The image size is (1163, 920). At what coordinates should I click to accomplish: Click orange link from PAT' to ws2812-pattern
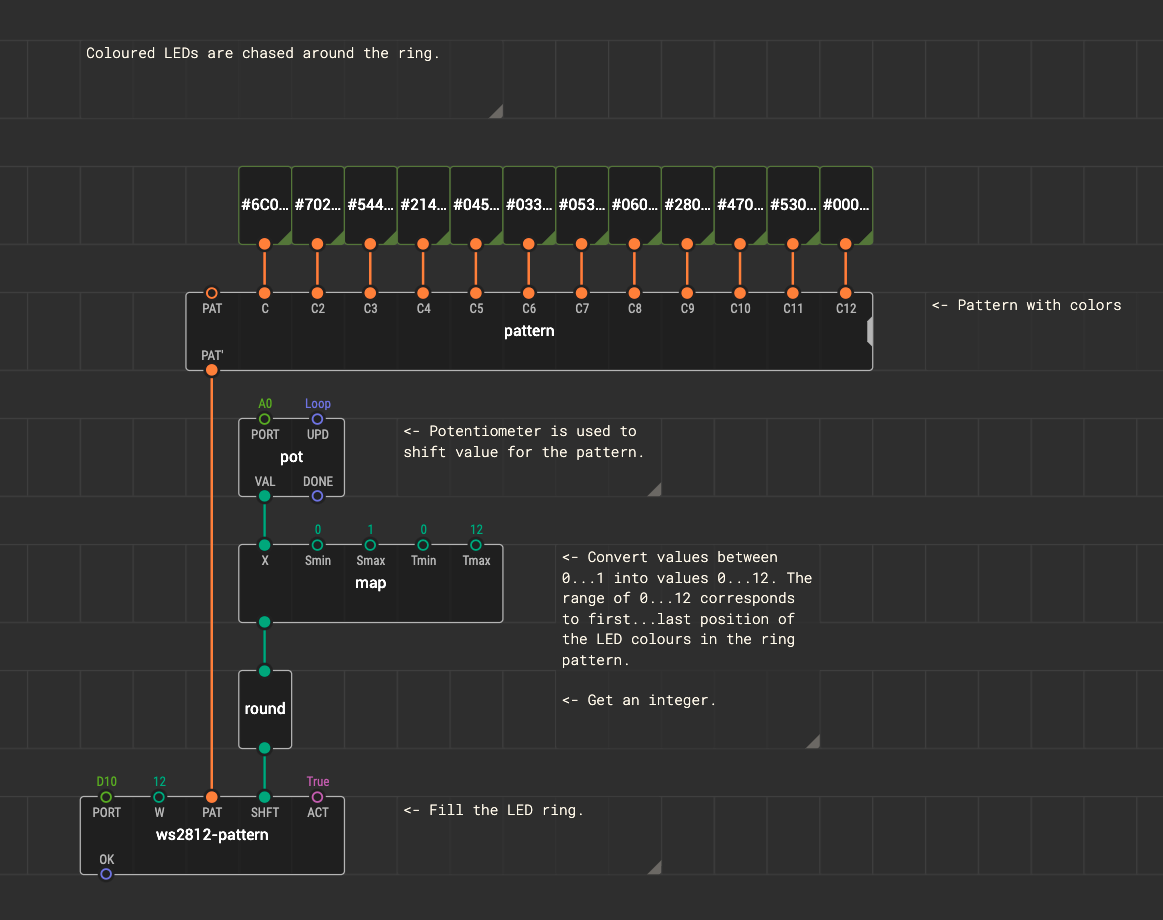click(x=211, y=584)
